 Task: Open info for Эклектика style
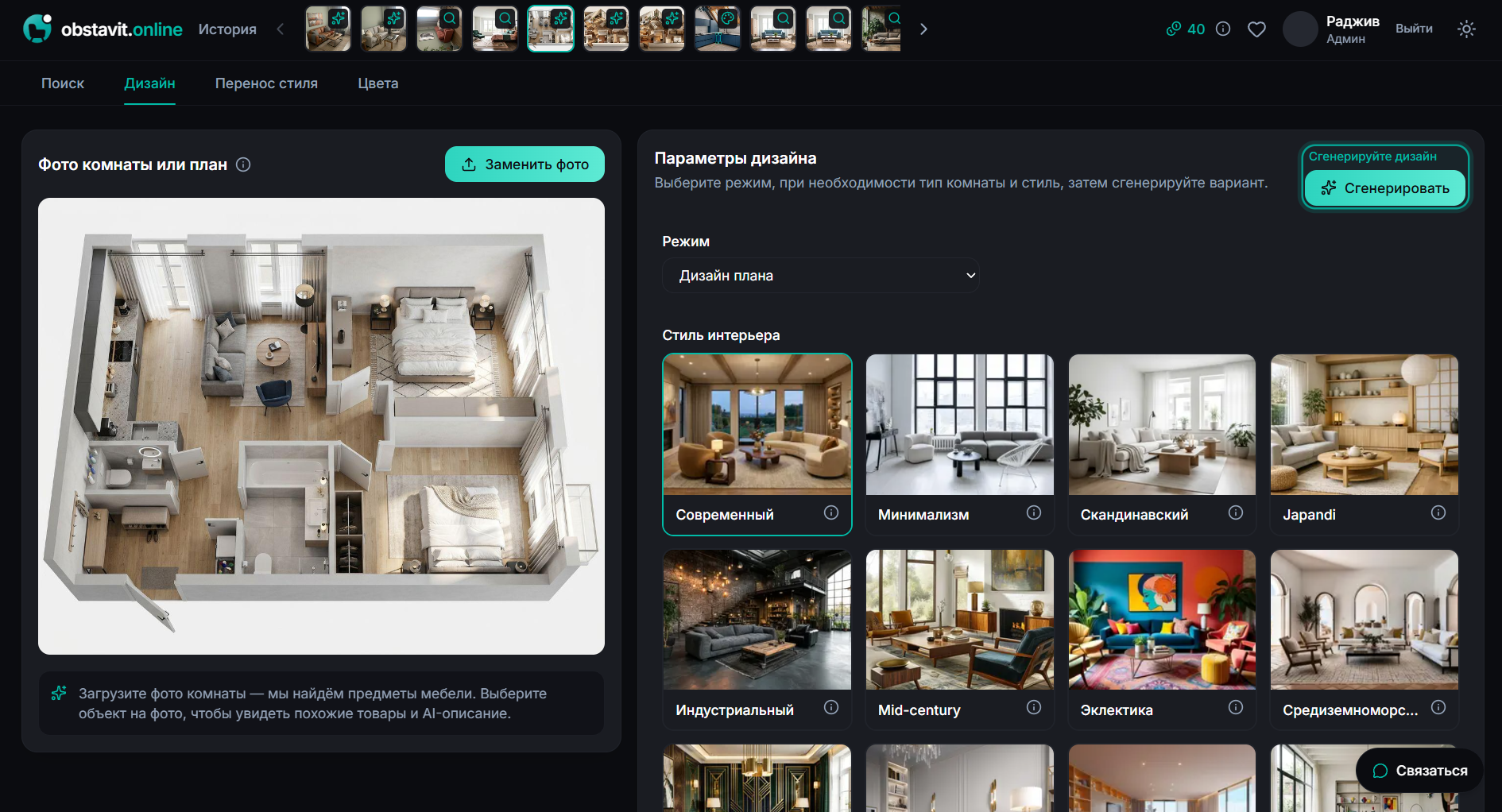[x=1236, y=707]
